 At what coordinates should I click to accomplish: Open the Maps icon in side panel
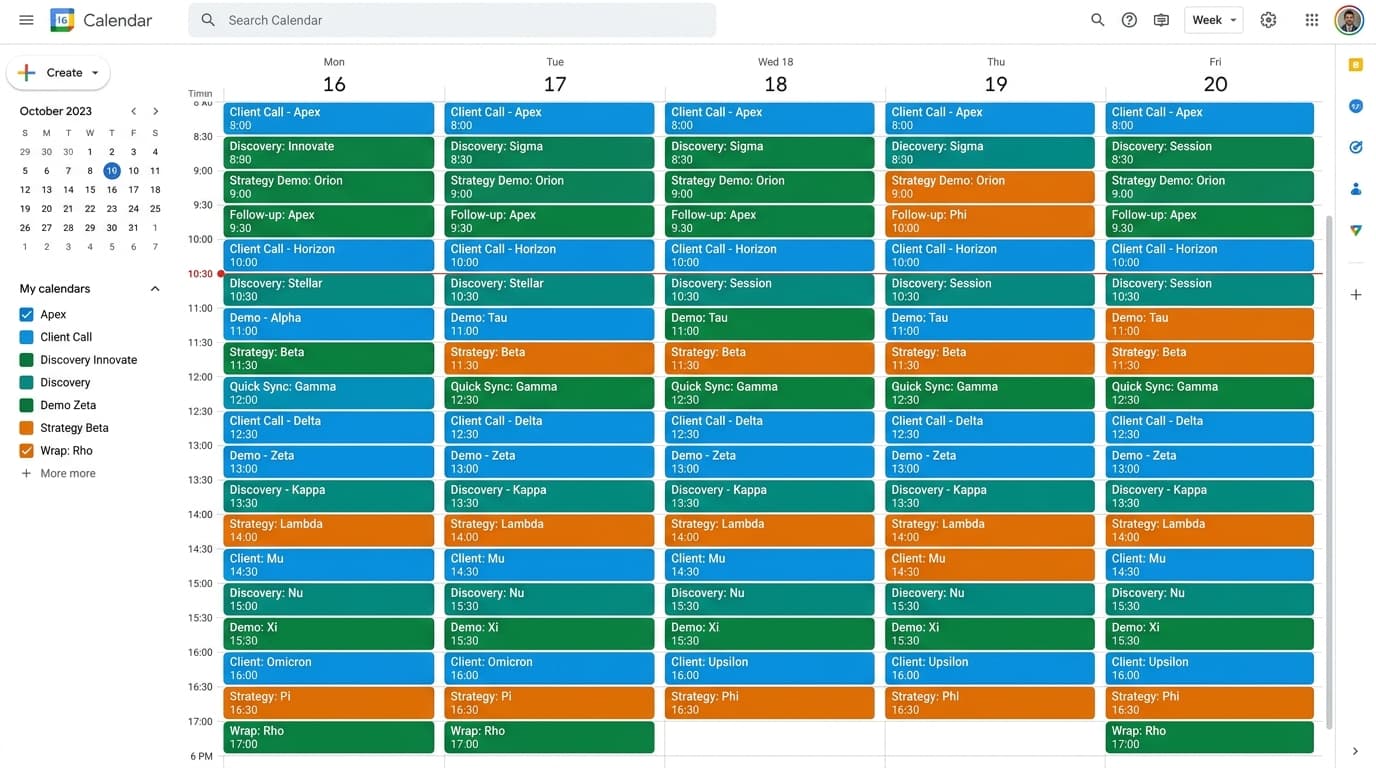pos(1356,229)
